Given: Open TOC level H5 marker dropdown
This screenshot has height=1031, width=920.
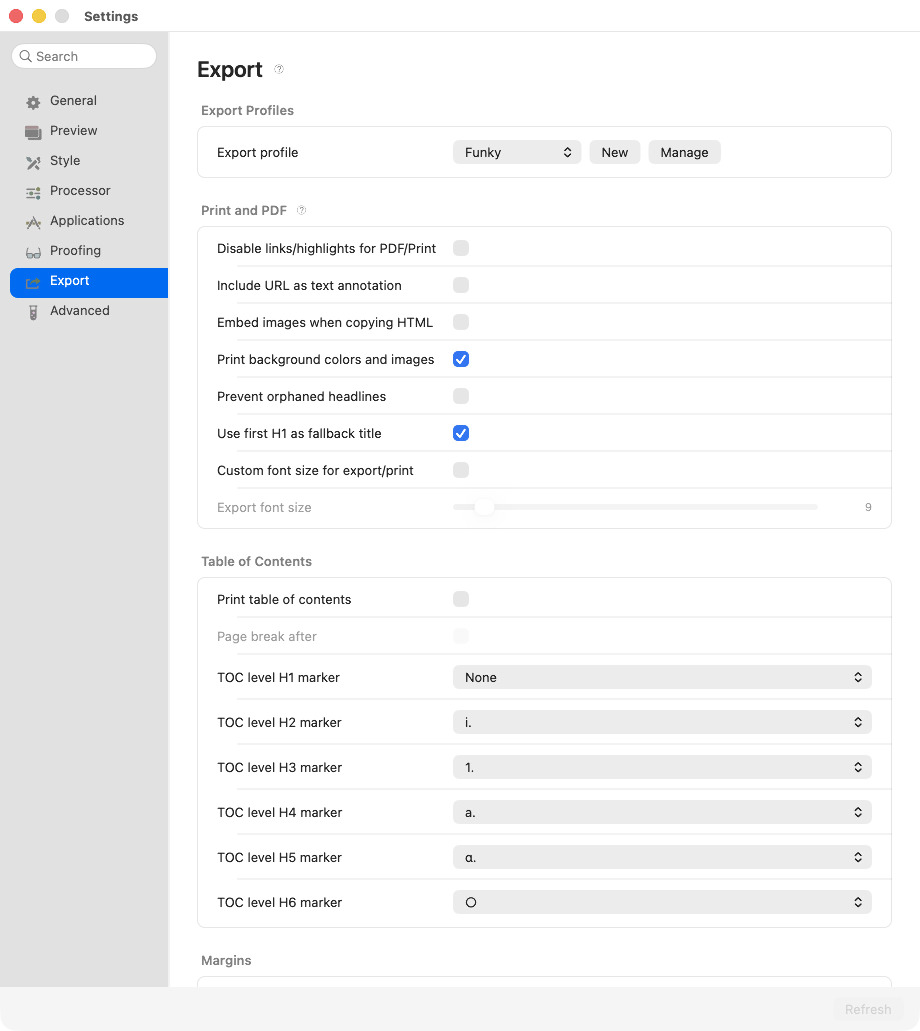Looking at the screenshot, I should click(x=662, y=857).
